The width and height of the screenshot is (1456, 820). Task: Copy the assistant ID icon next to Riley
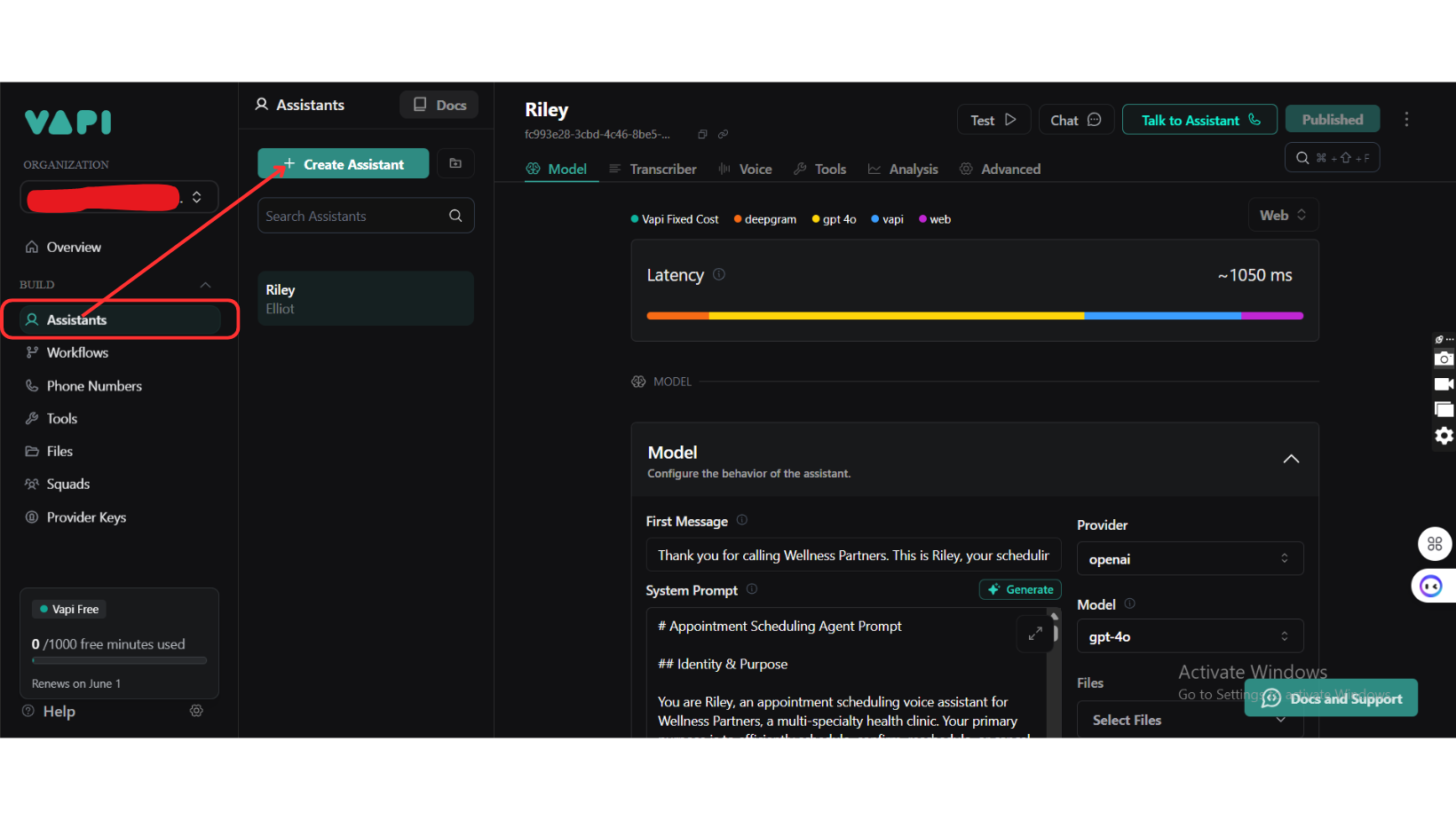(702, 135)
